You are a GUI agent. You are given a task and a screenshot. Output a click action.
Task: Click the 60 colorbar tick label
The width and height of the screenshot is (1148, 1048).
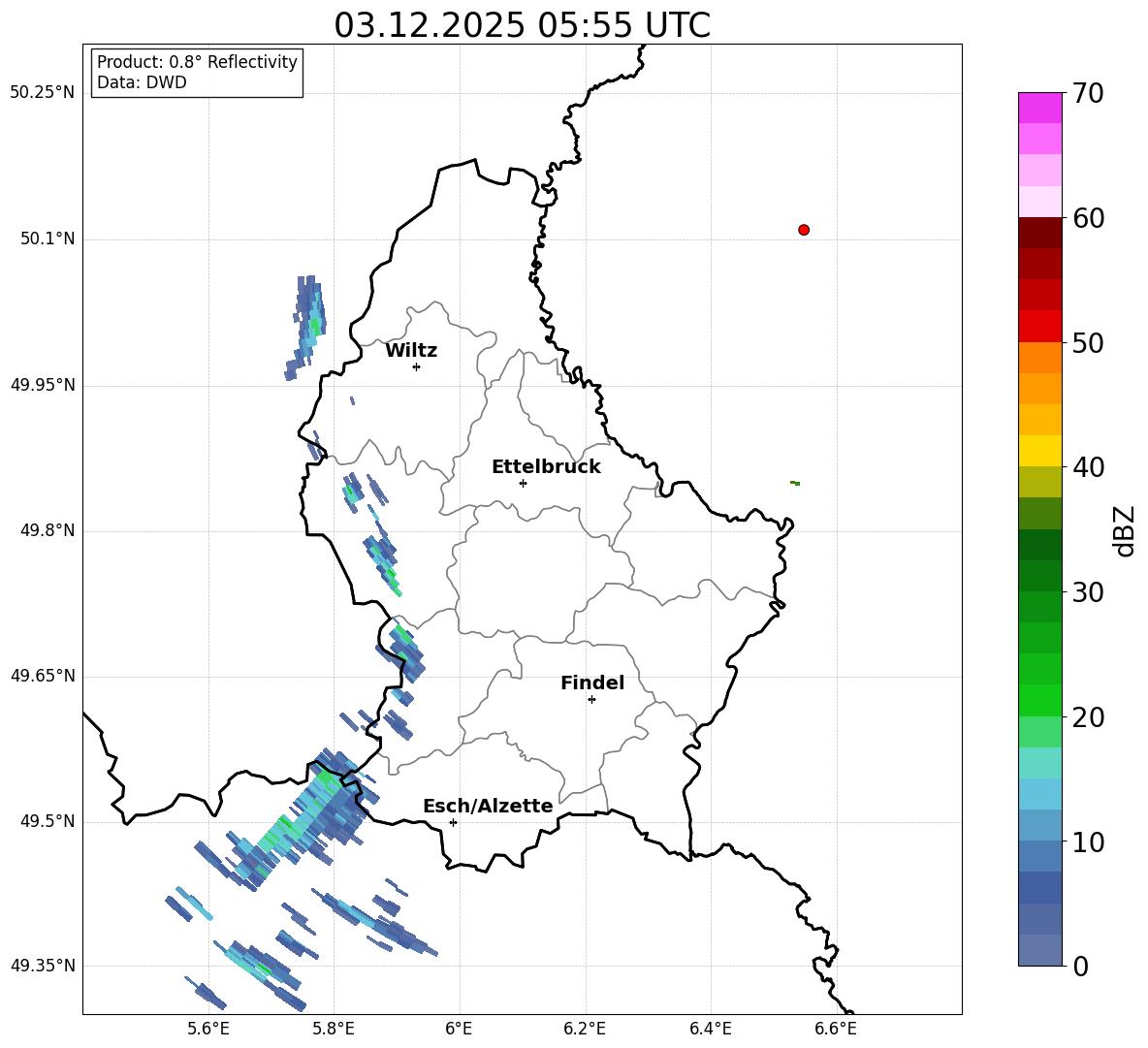[x=1088, y=218]
